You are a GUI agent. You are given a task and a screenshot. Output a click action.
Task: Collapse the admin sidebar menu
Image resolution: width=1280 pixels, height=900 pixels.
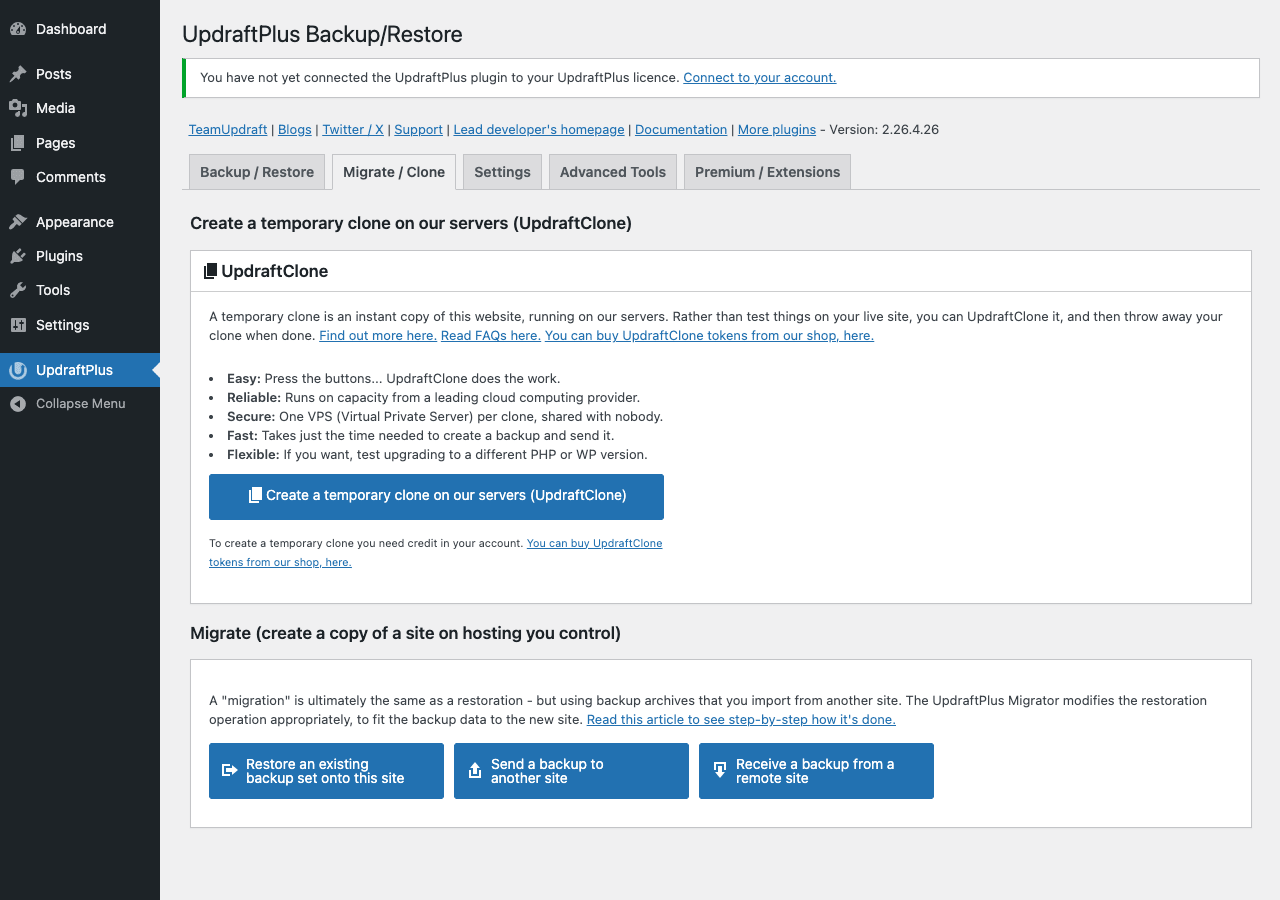tap(80, 404)
